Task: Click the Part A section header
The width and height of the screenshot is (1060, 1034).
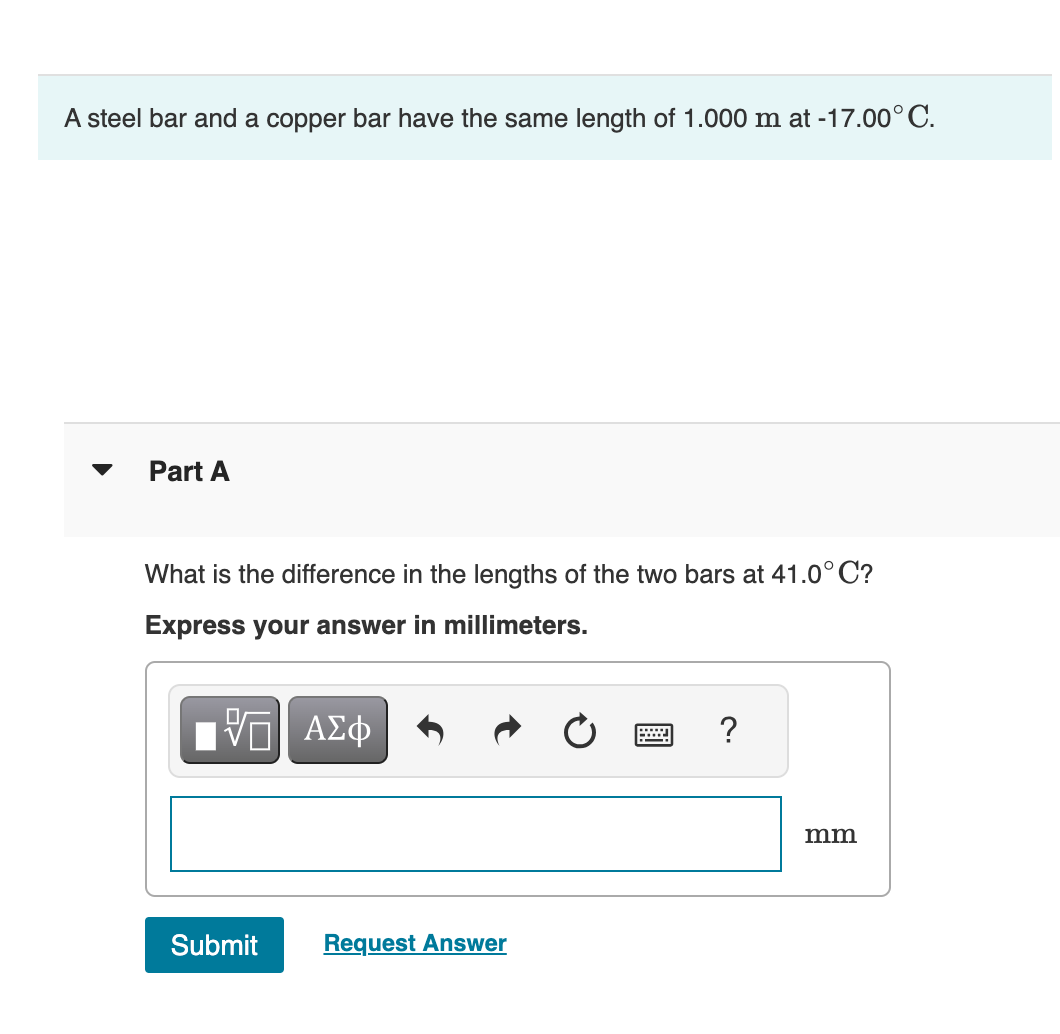Action: (189, 470)
